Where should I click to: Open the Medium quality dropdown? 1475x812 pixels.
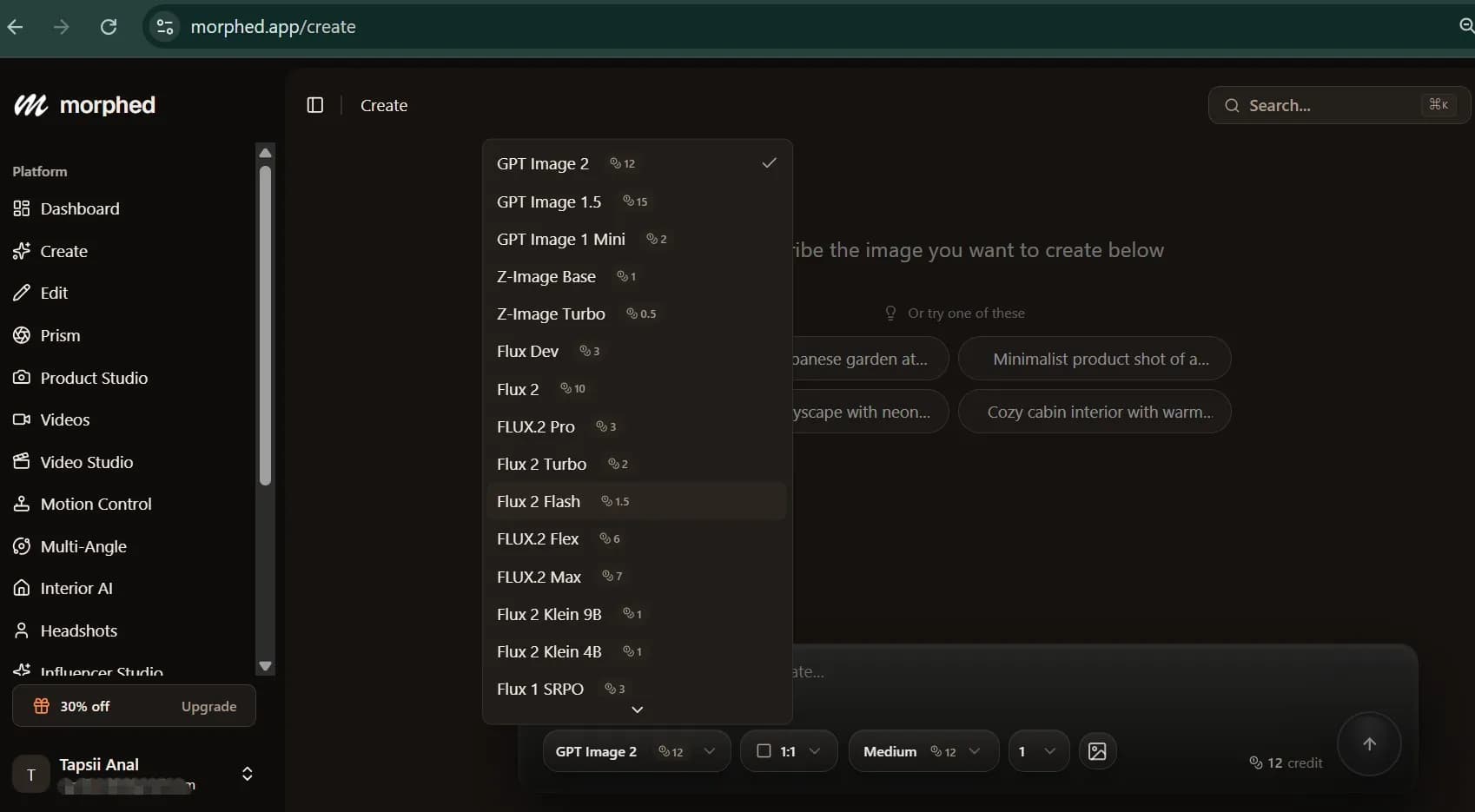pyautogui.click(x=923, y=751)
